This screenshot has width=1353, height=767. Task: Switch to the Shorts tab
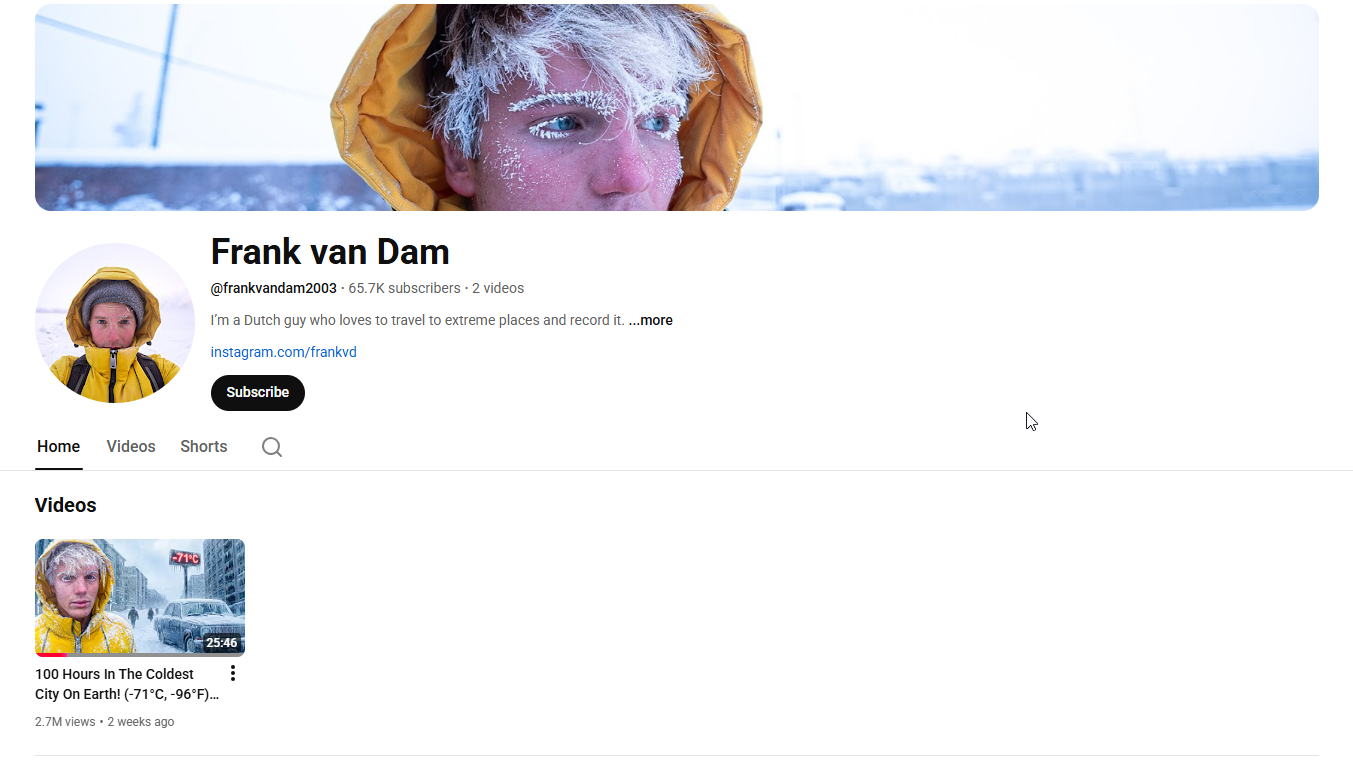pos(204,447)
